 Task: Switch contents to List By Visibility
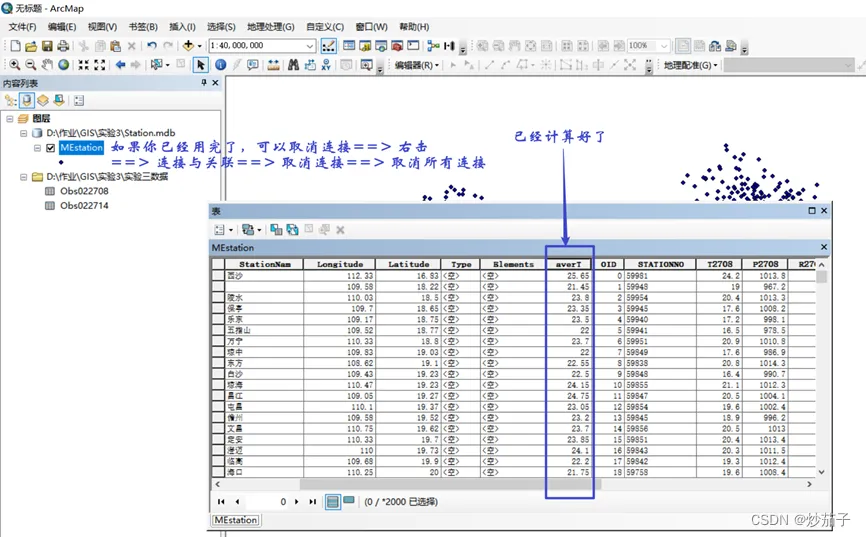pyautogui.click(x=43, y=101)
